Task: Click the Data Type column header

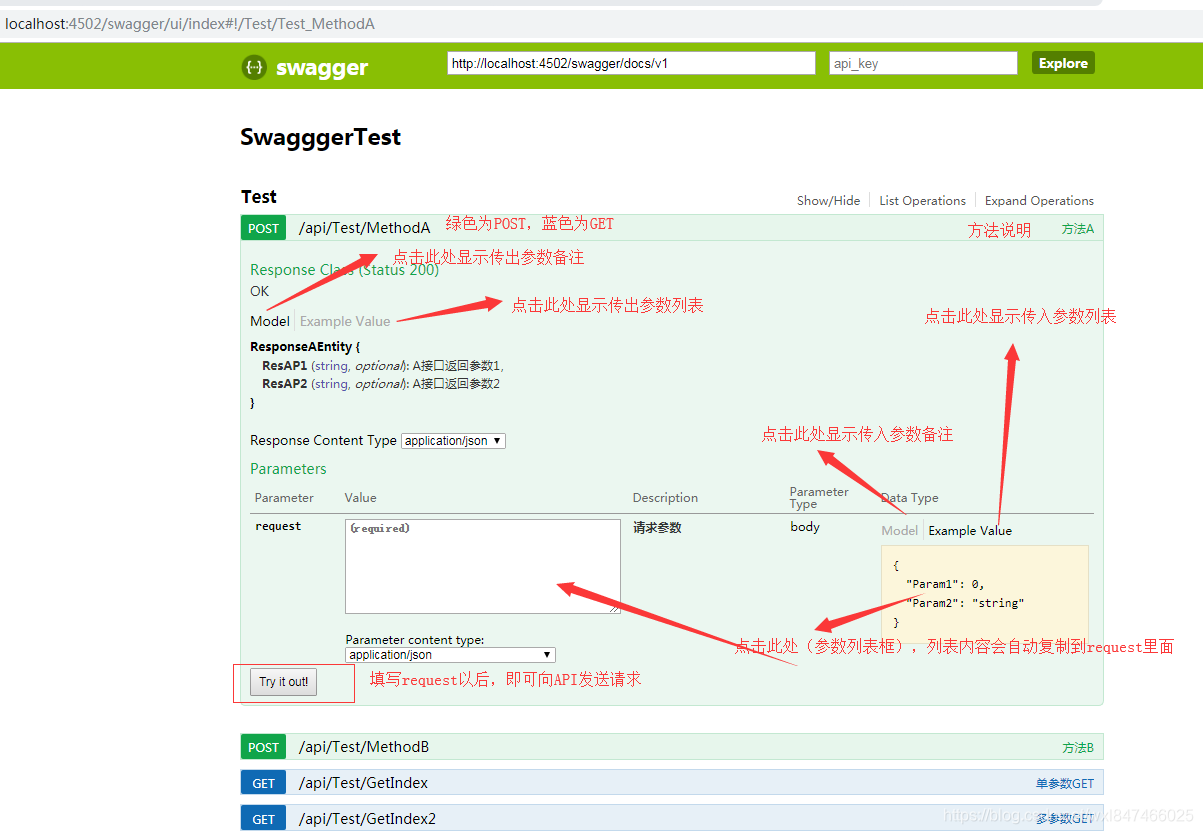Action: point(910,498)
